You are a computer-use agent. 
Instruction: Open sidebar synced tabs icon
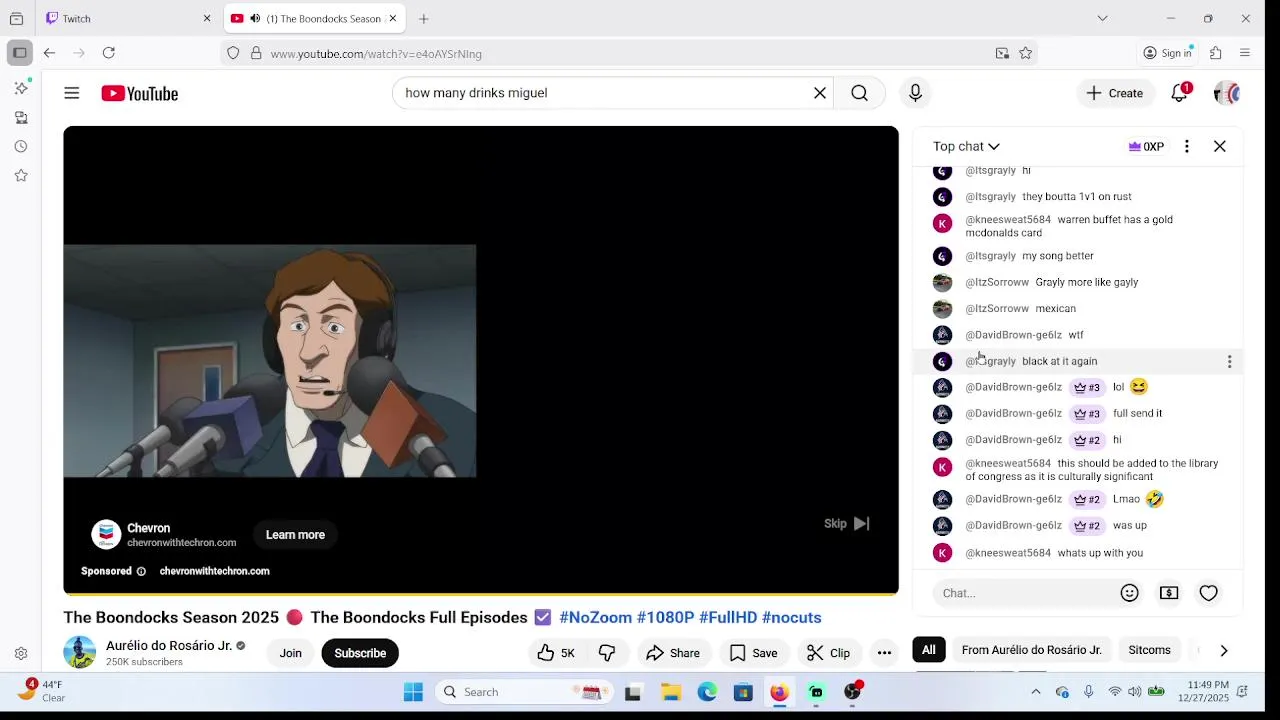click(x=21, y=117)
